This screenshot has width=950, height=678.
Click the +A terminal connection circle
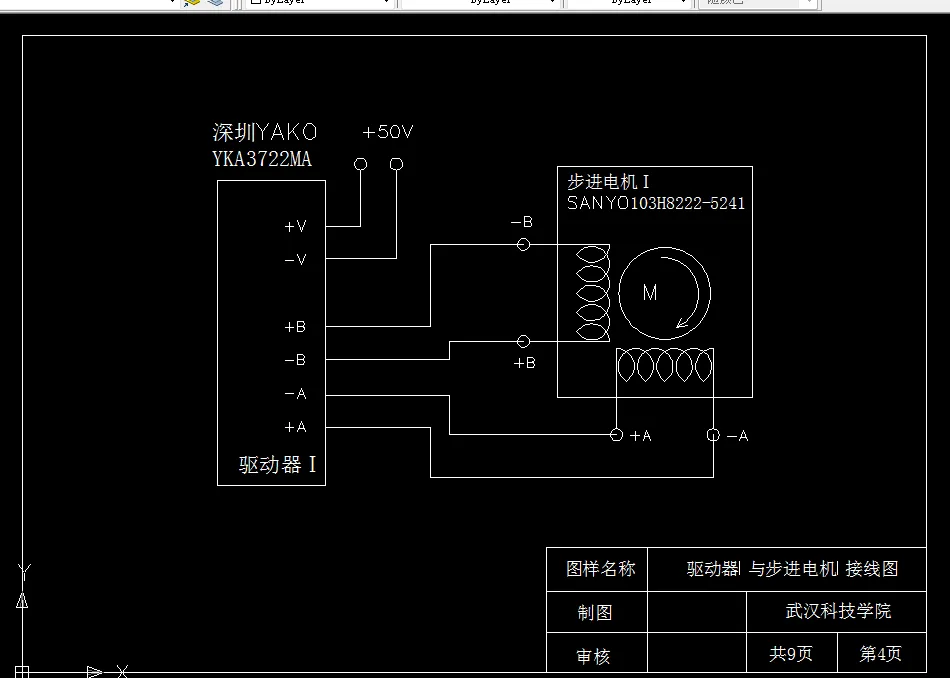click(x=615, y=435)
